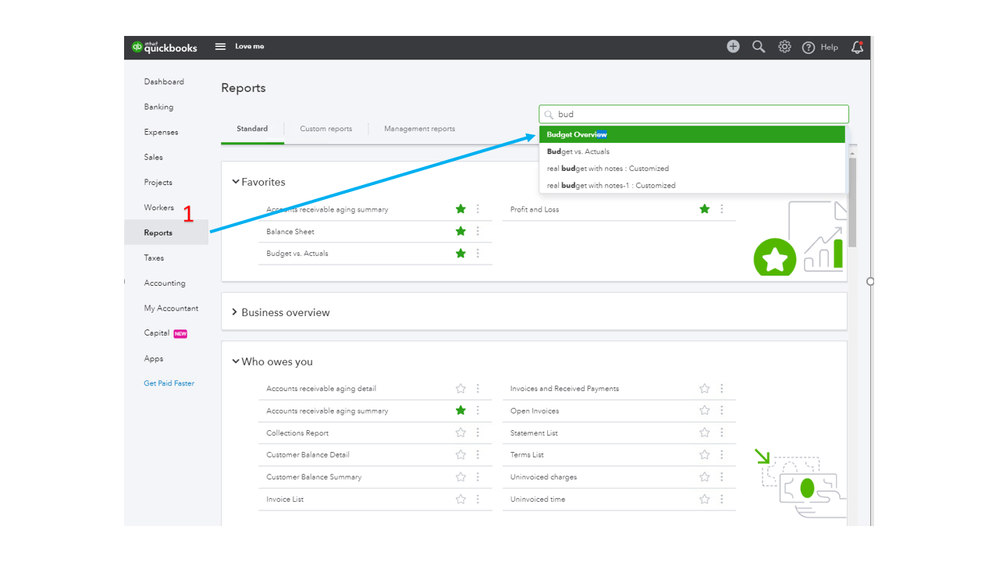Open more options for Balance Sheet

(478, 231)
